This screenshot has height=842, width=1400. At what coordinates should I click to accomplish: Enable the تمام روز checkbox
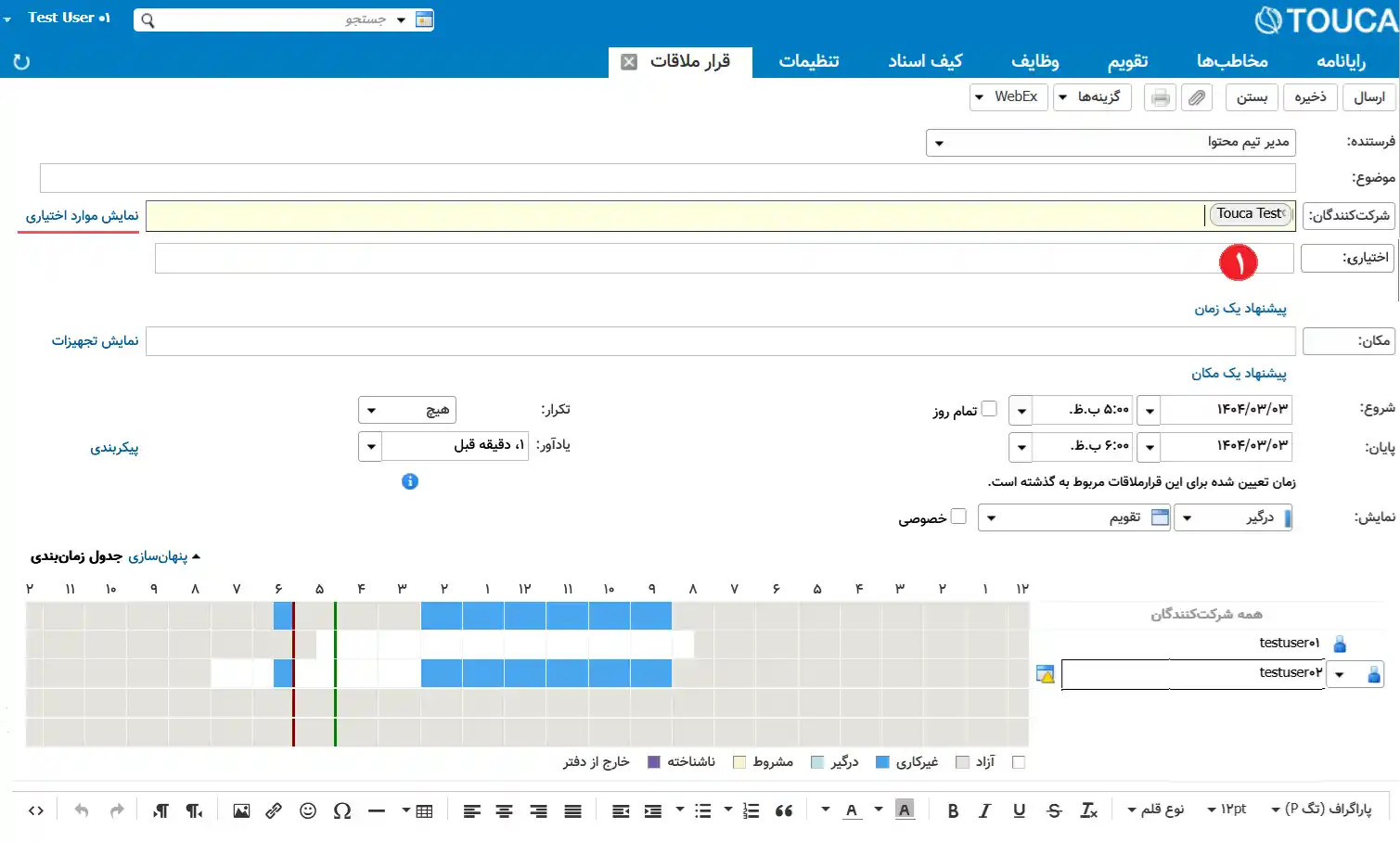(989, 409)
